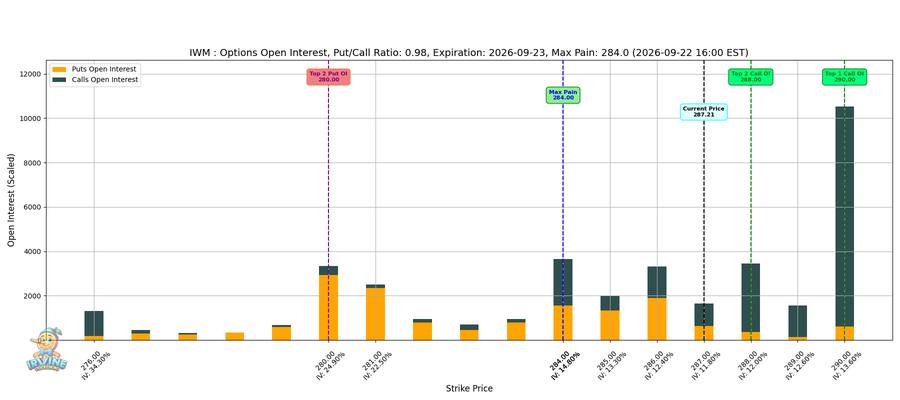The image size is (900, 400).
Task: Click the chart title starting 'IWM : Options Open Interest'
Action: click(468, 53)
